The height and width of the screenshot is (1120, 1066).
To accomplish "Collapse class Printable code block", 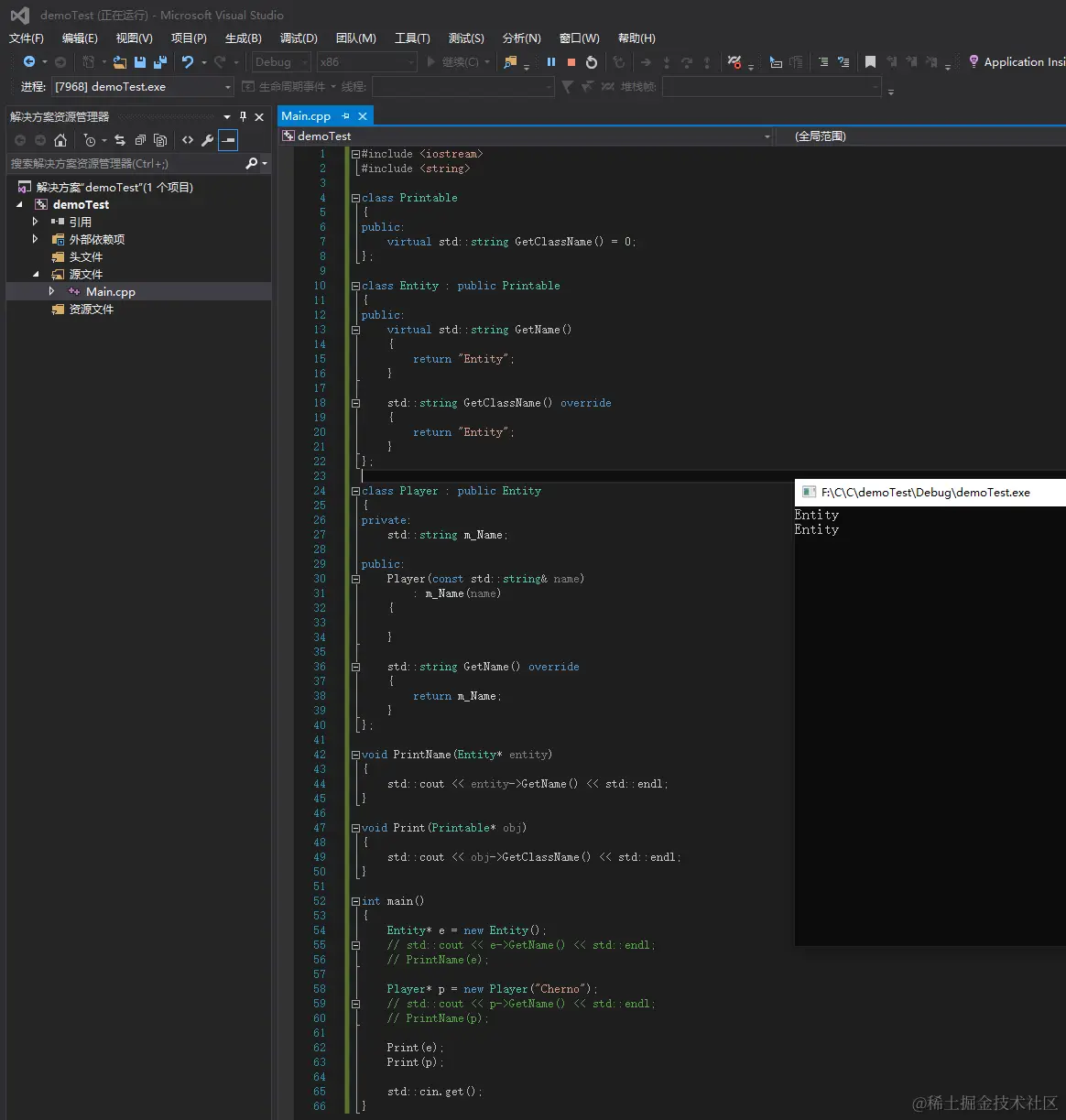I will [x=355, y=198].
